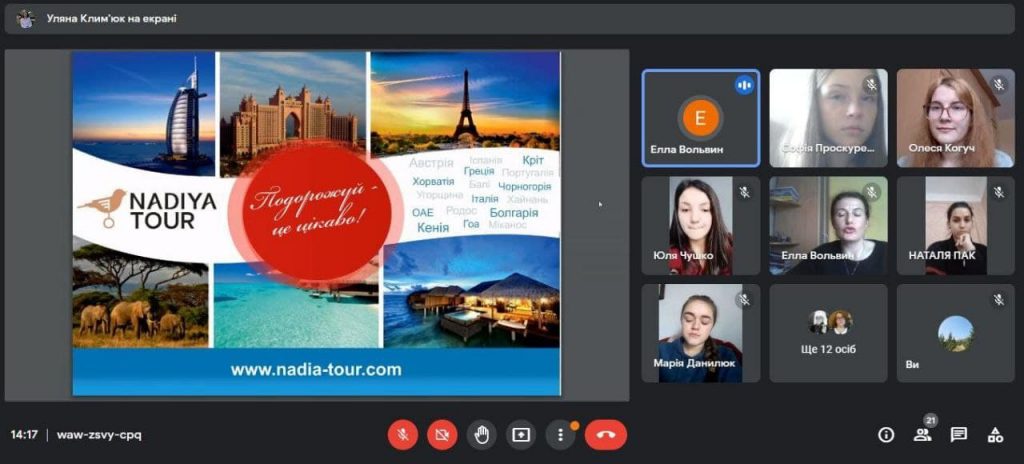Click the www.nadia-tour.com link on slide
This screenshot has width=1024, height=464.
point(316,369)
